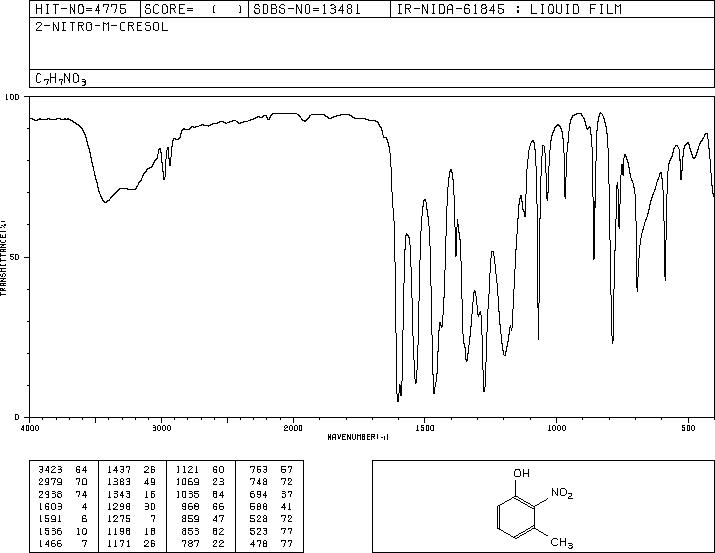Select peak 1275 in the peak table

[x=119, y=519]
